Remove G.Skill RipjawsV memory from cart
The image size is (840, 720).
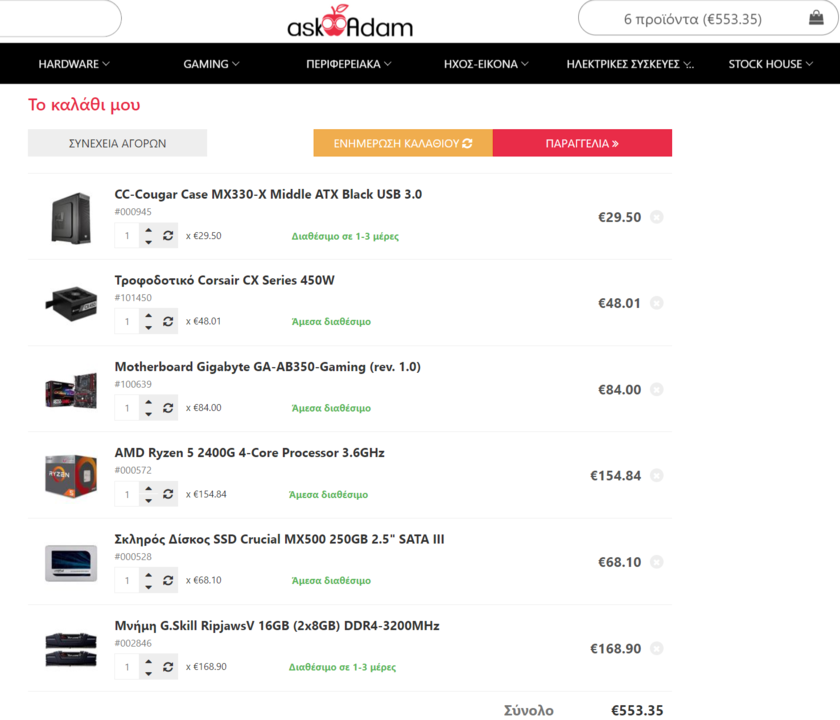click(x=656, y=649)
